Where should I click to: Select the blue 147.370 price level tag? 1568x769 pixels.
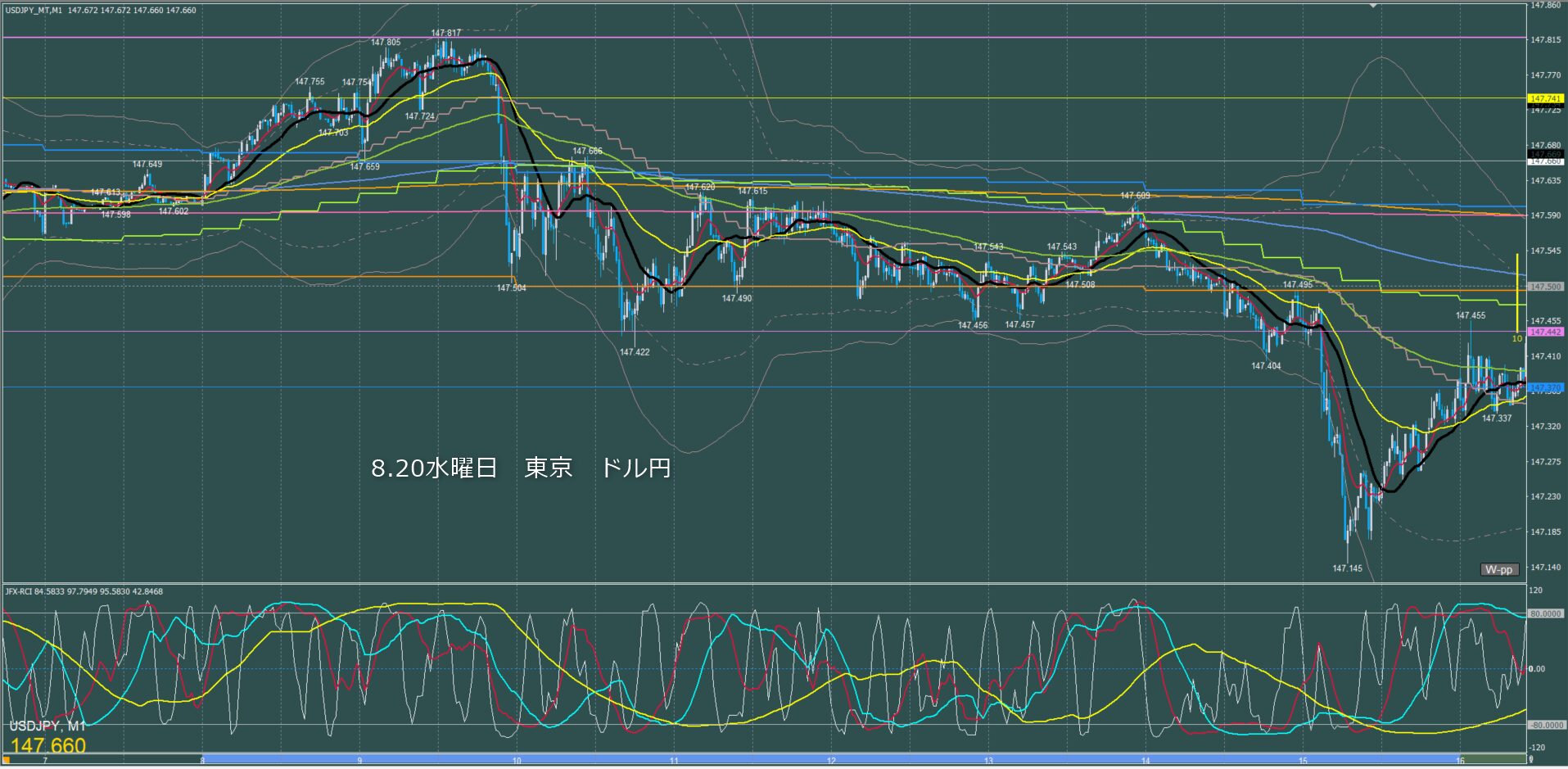tap(1545, 387)
